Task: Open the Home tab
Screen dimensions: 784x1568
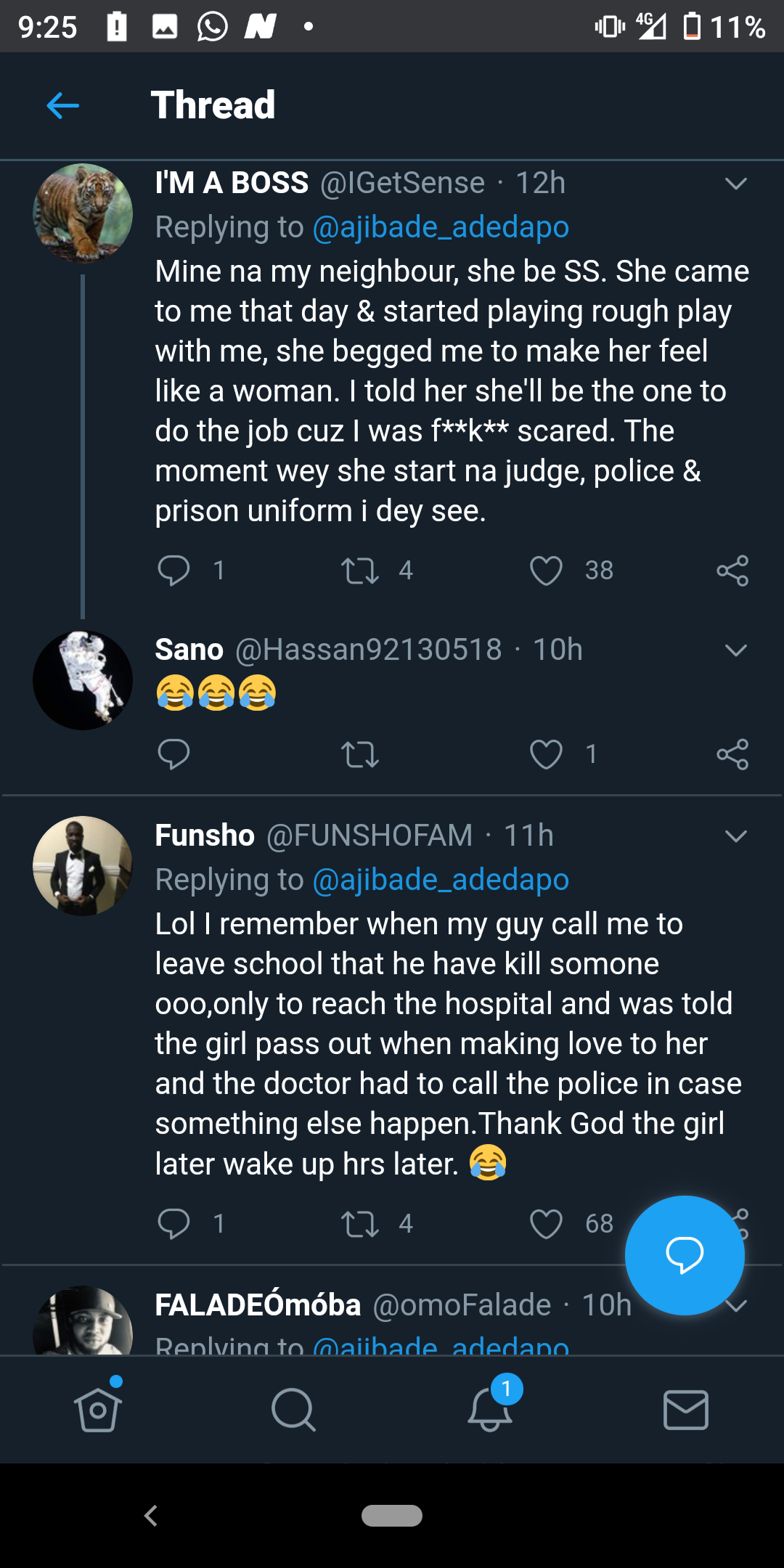Action: pyautogui.click(x=98, y=1410)
